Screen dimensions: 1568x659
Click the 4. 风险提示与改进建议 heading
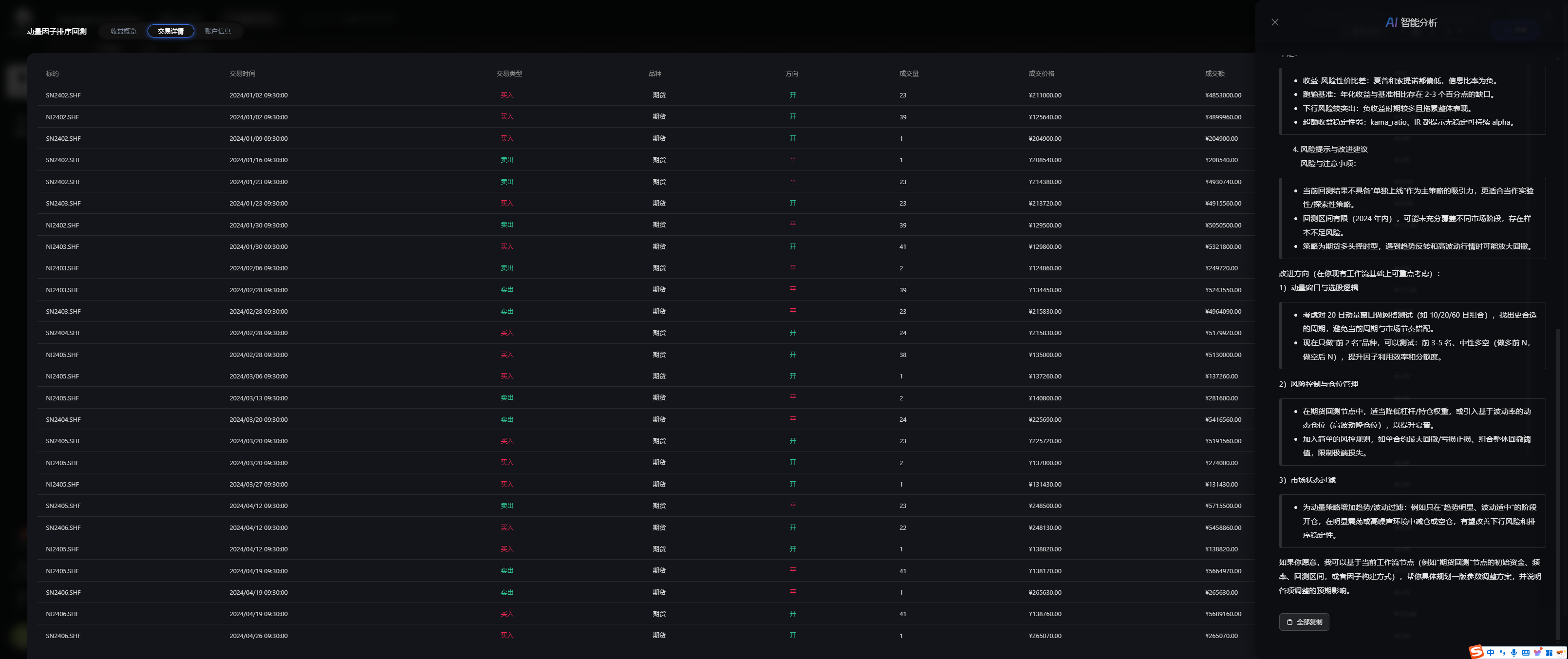[1330, 149]
